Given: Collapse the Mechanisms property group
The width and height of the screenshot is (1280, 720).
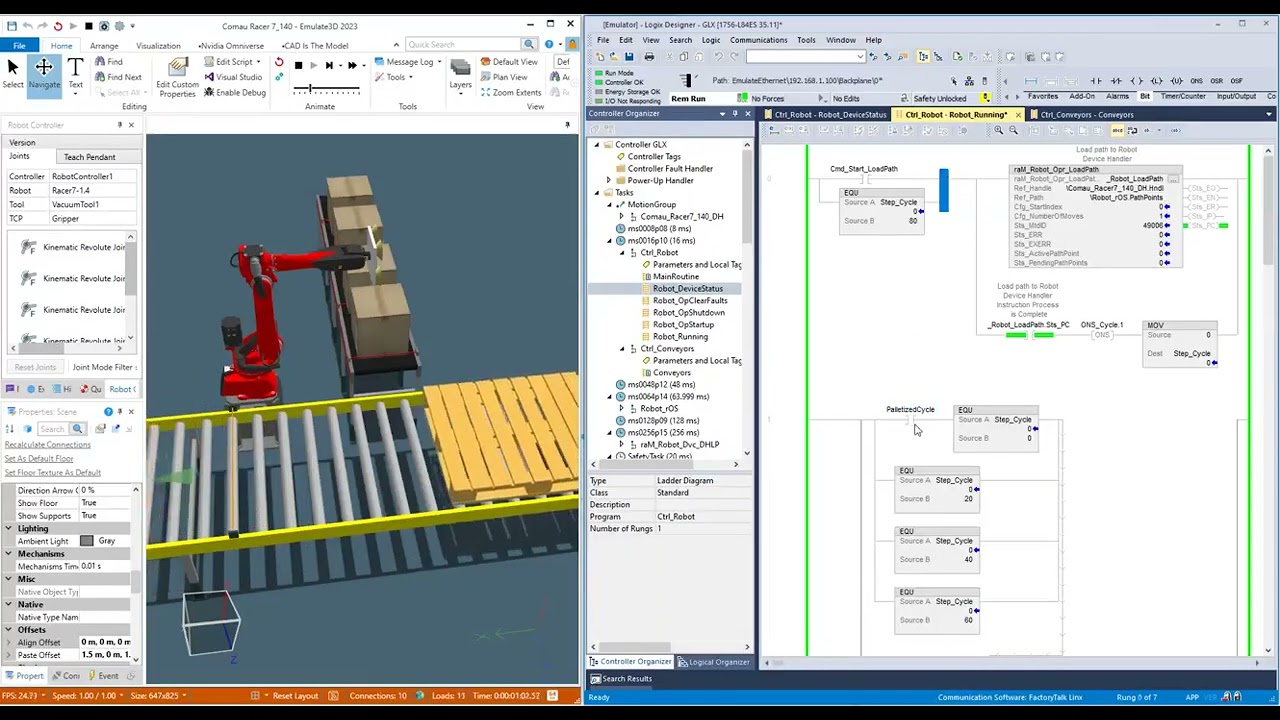Looking at the screenshot, I should point(9,554).
